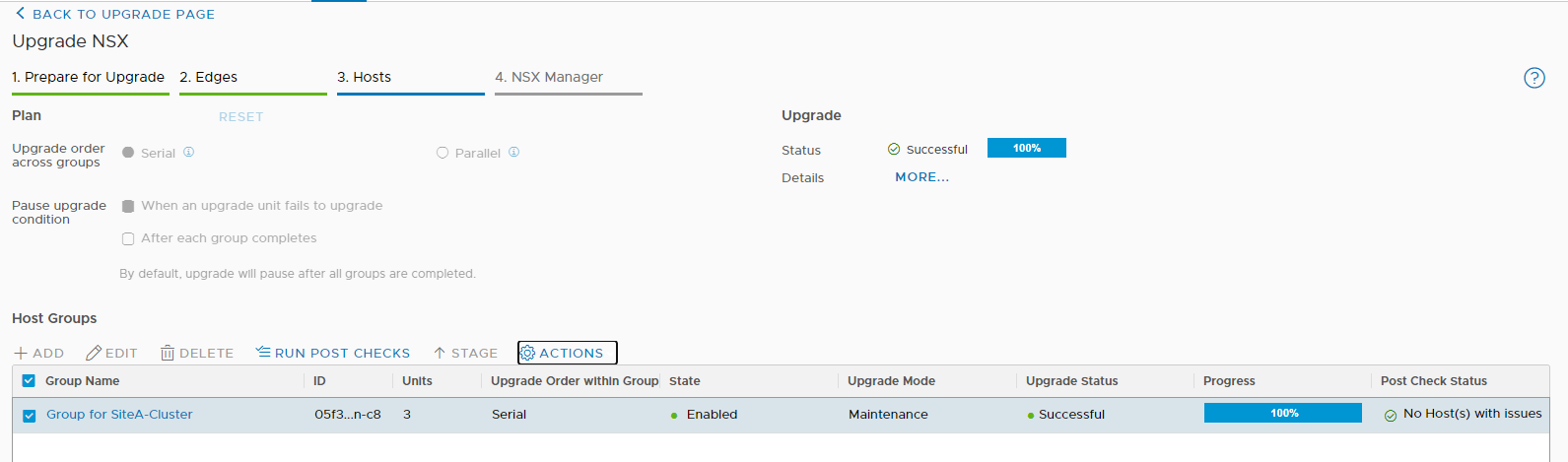Sort by Group Name column header
This screenshot has width=1568, height=462.
83,381
